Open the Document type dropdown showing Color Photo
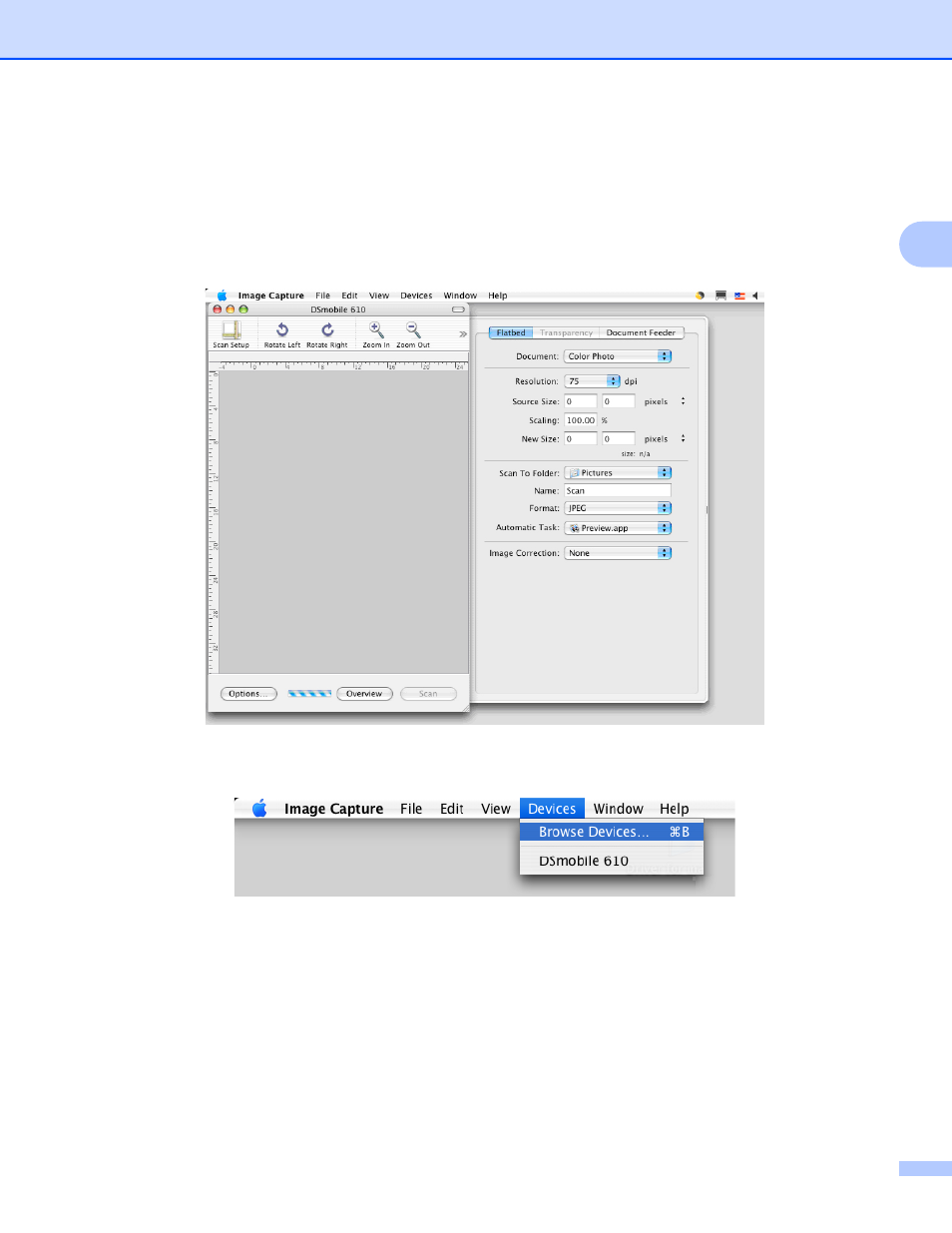This screenshot has height=1233, width=952. (618, 356)
